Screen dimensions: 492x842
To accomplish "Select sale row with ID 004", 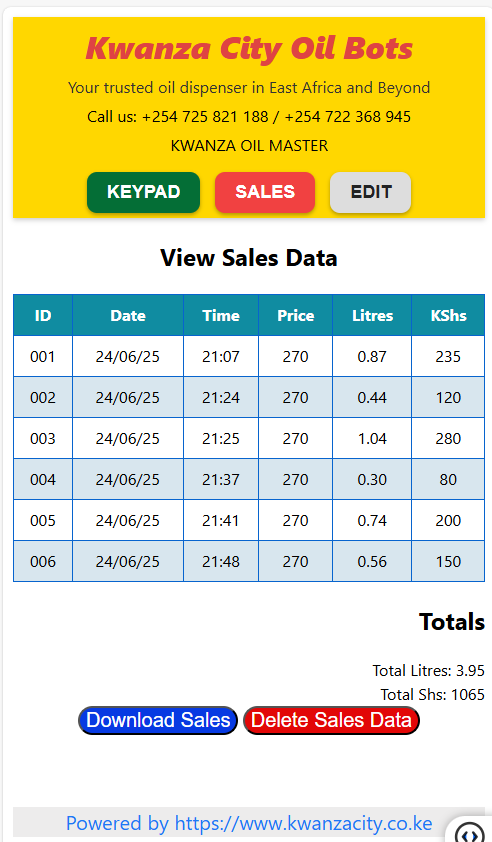I will (x=249, y=479).
